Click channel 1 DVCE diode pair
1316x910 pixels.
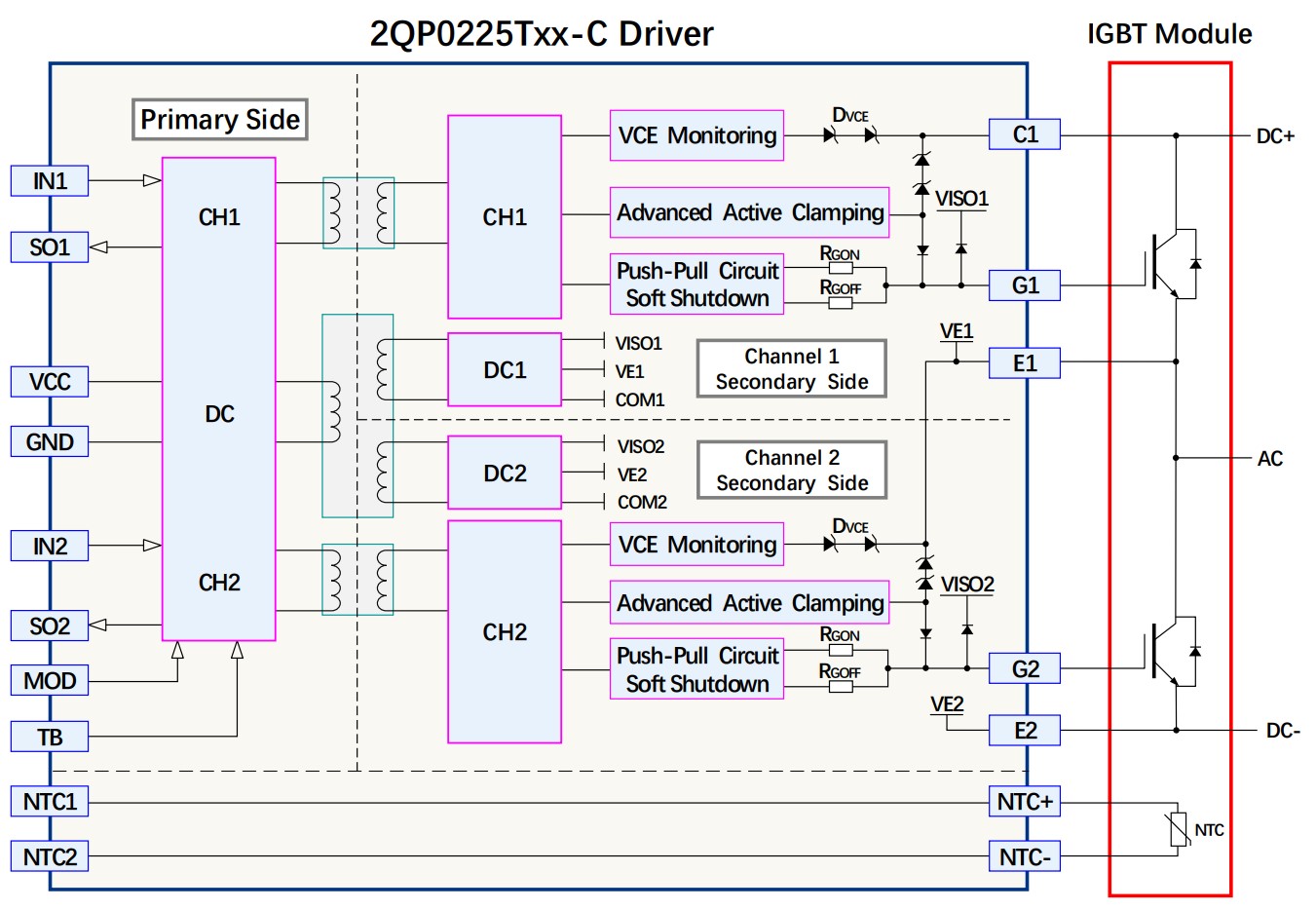click(850, 135)
